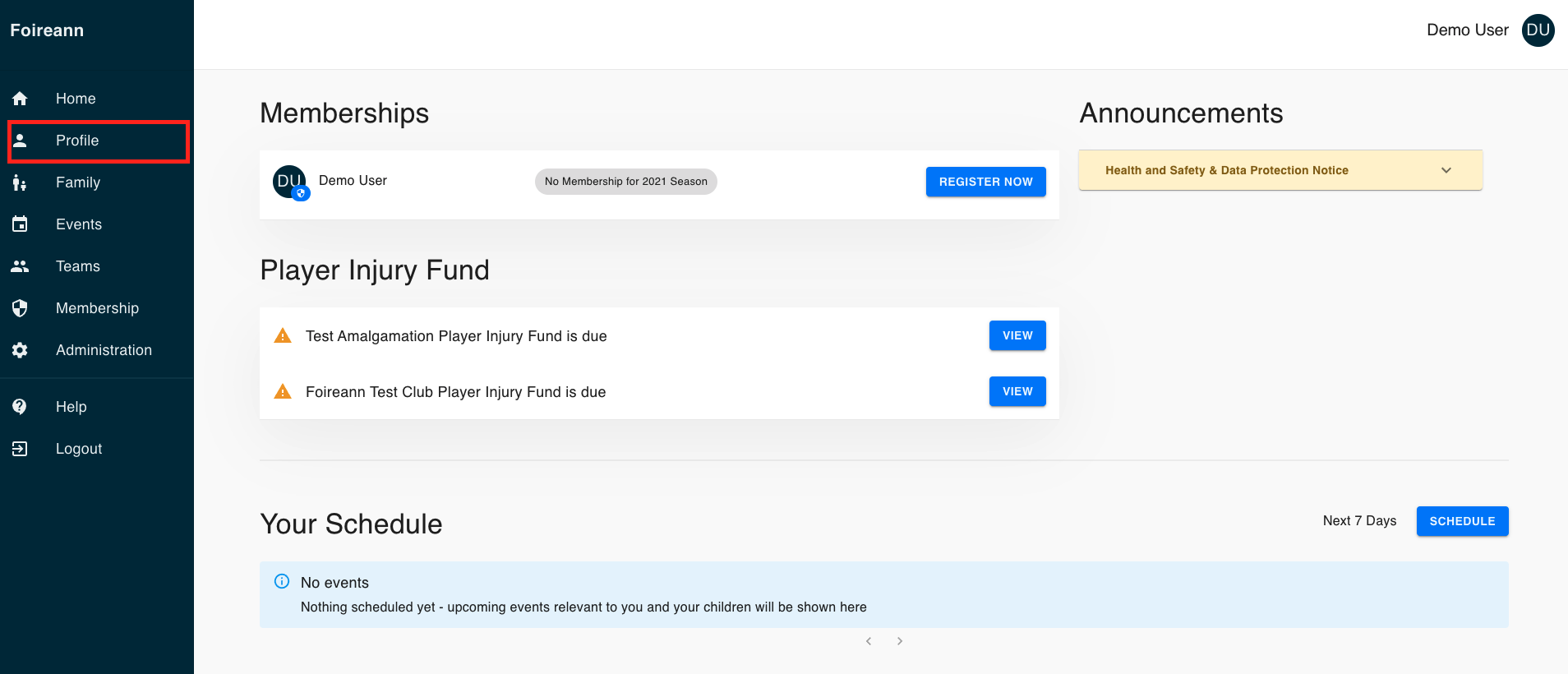Click the Membership shield icon
The width and height of the screenshot is (1568, 674).
pyautogui.click(x=20, y=308)
